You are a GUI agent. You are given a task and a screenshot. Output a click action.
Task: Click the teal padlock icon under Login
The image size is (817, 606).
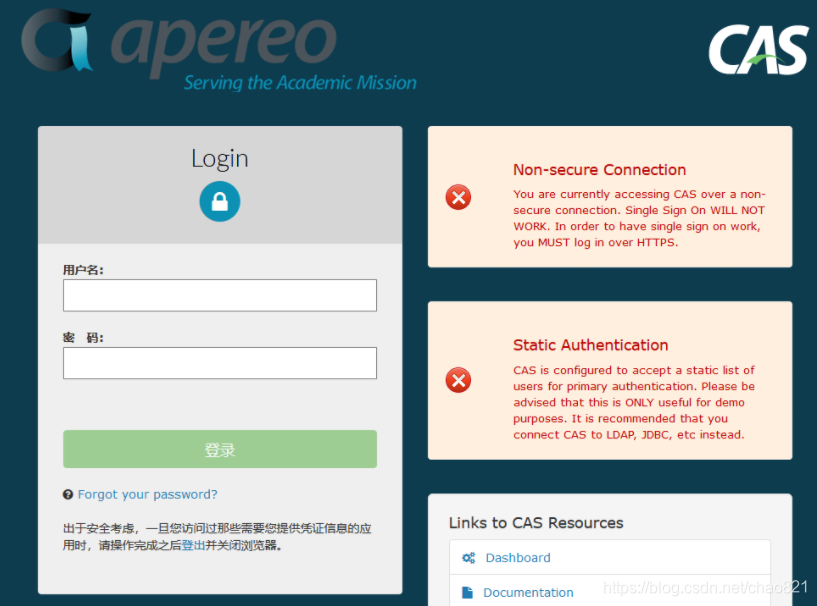point(220,202)
